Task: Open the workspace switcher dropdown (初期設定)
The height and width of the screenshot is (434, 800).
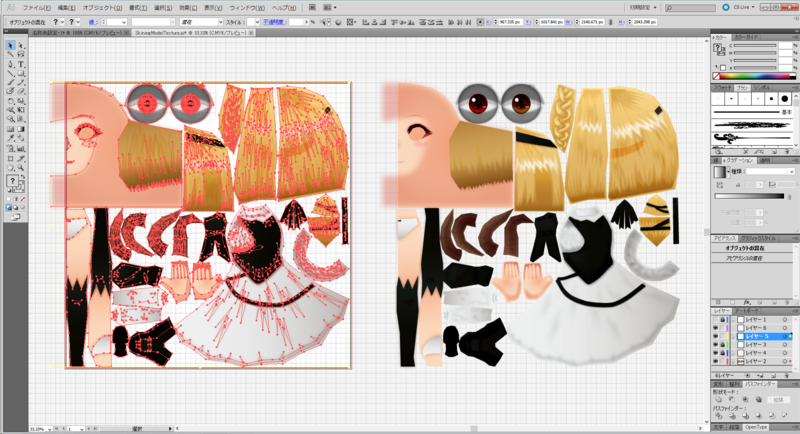Action: pyautogui.click(x=643, y=8)
